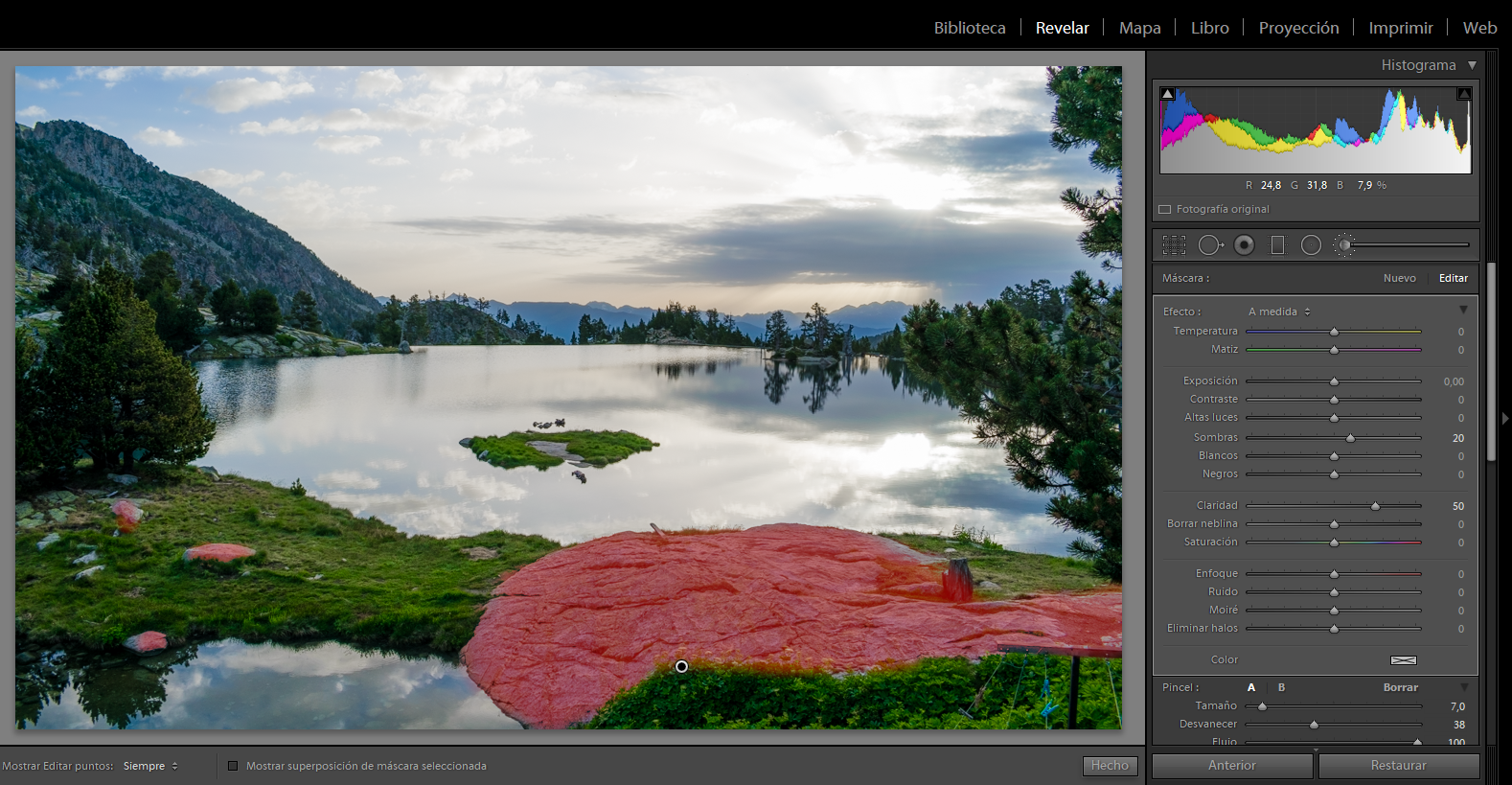This screenshot has width=1512, height=785.
Task: Click the Matiz slider handle
Action: point(1334,350)
